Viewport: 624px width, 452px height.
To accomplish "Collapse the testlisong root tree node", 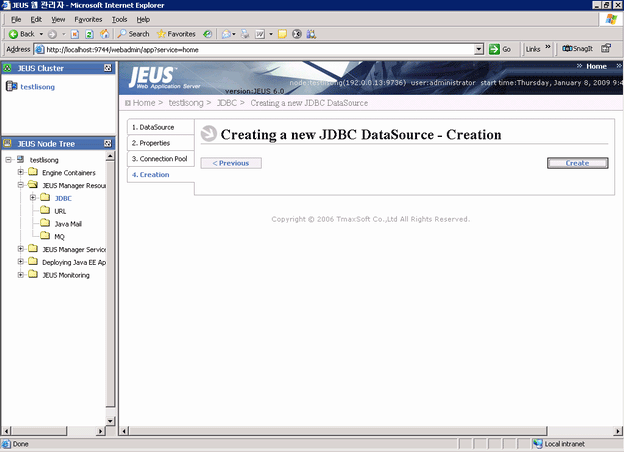I will click(8, 160).
